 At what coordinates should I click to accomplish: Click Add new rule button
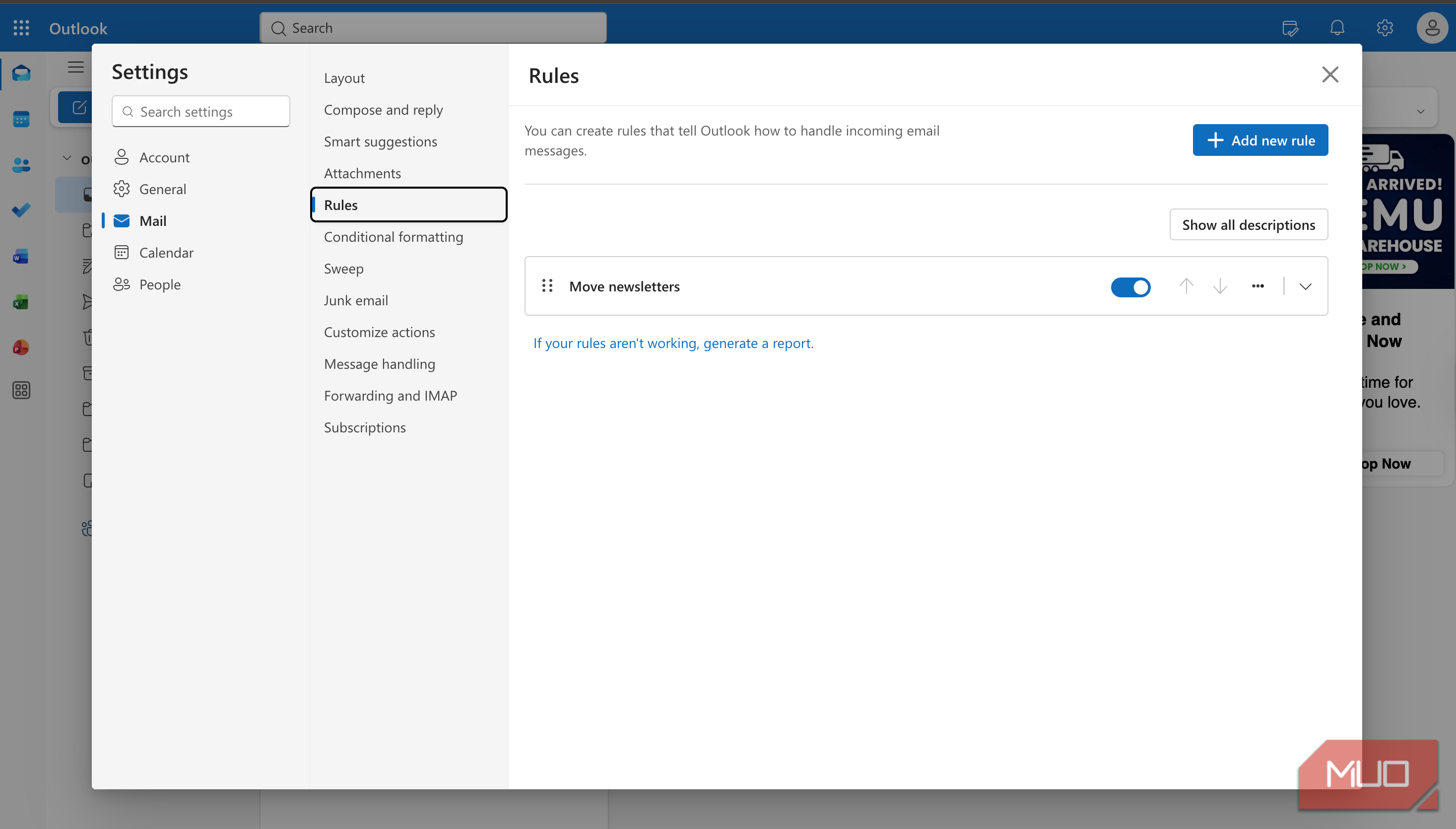click(x=1260, y=140)
